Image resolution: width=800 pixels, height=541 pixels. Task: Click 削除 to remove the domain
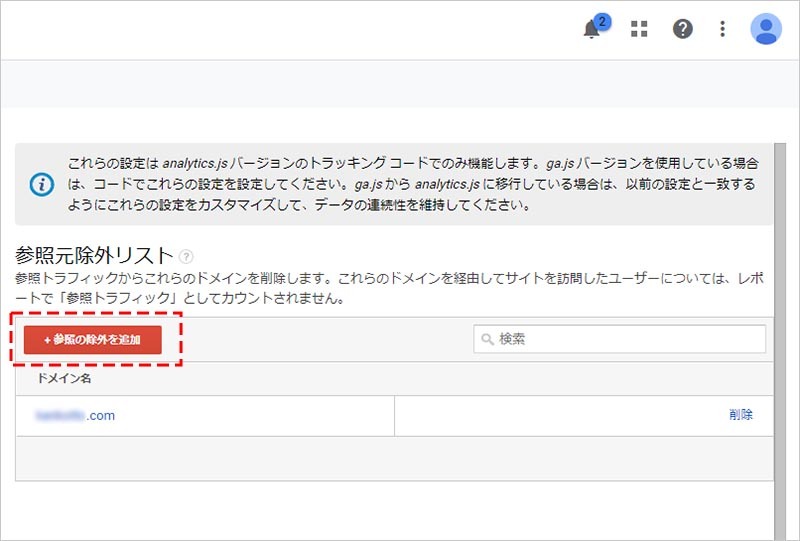[741, 415]
